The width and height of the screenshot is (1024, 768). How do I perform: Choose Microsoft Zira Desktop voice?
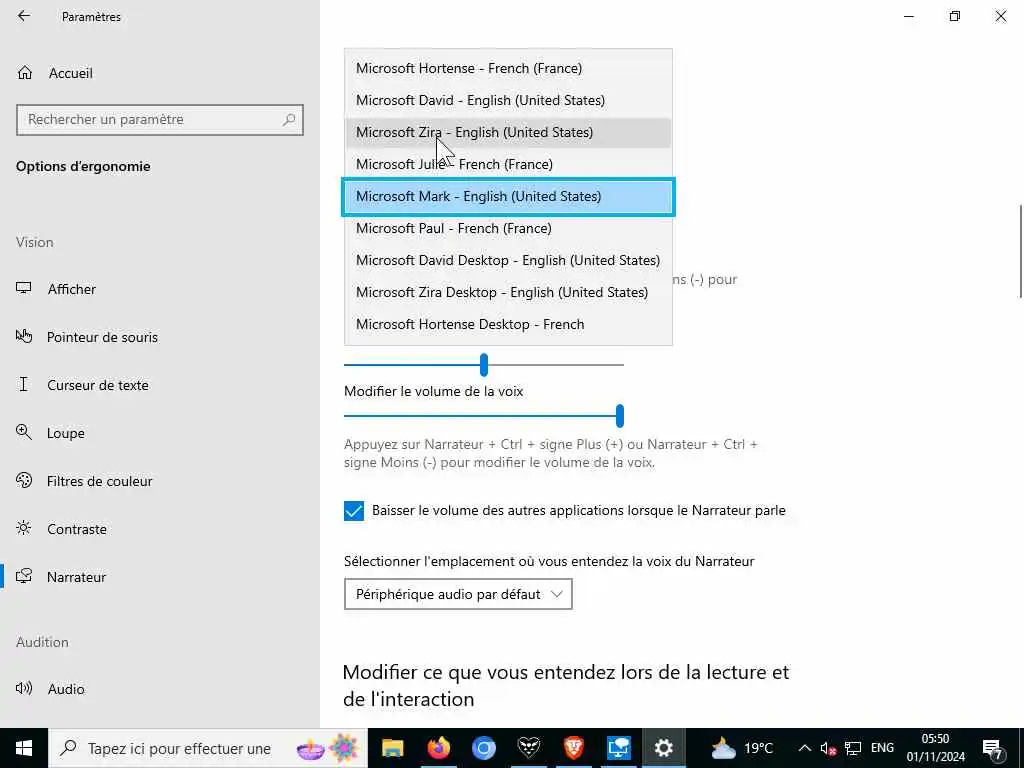click(508, 292)
